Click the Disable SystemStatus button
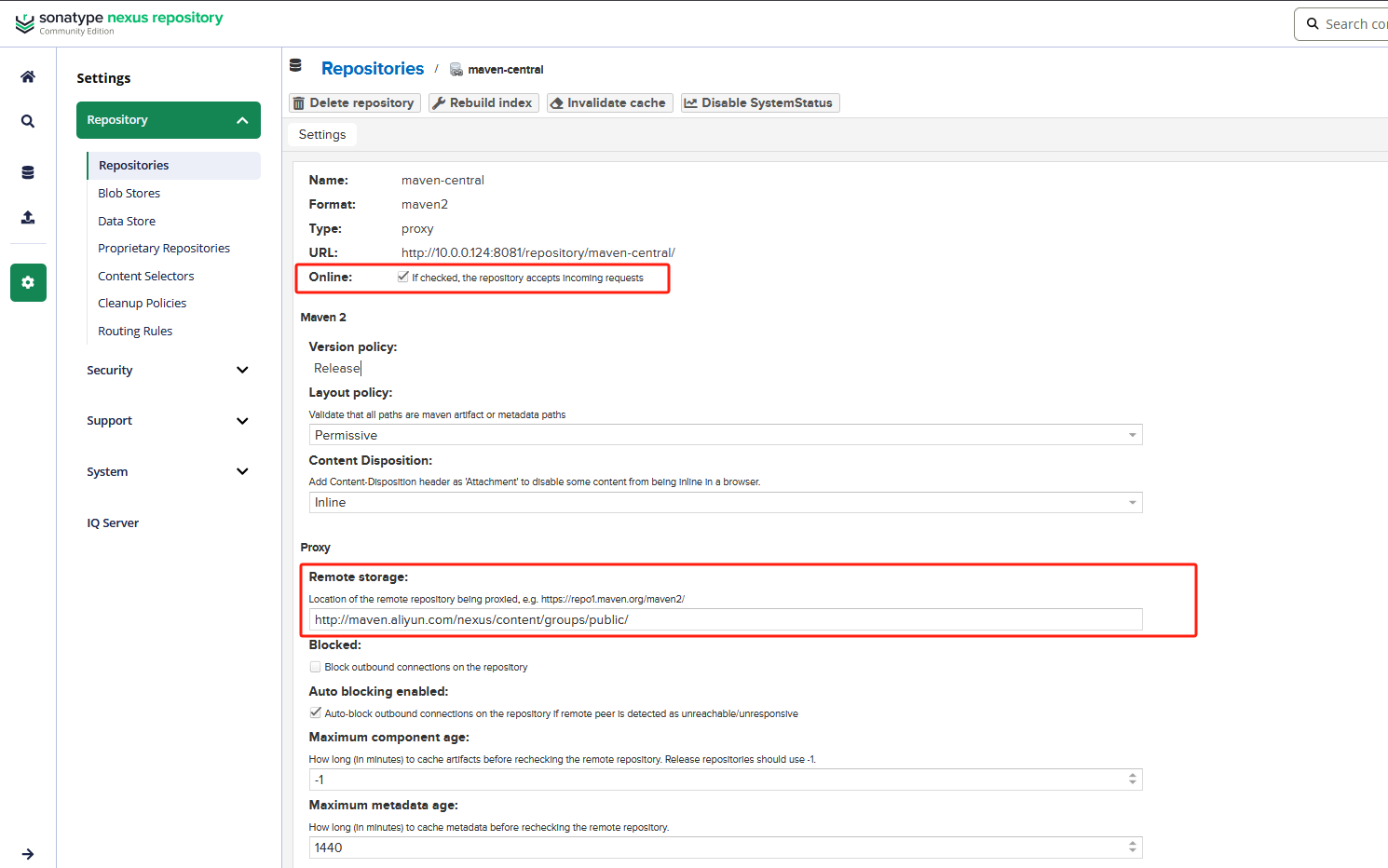 [760, 102]
